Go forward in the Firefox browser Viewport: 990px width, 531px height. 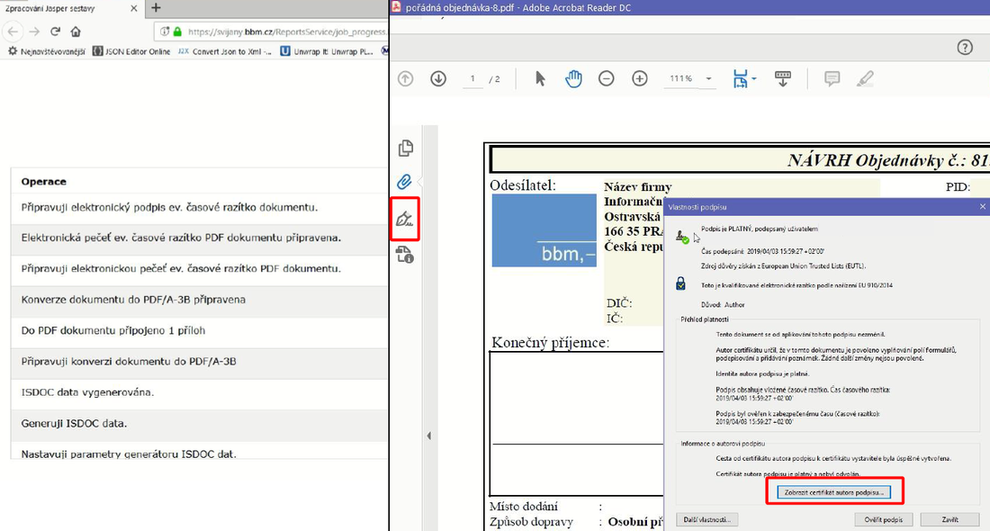pyautogui.click(x=35, y=31)
